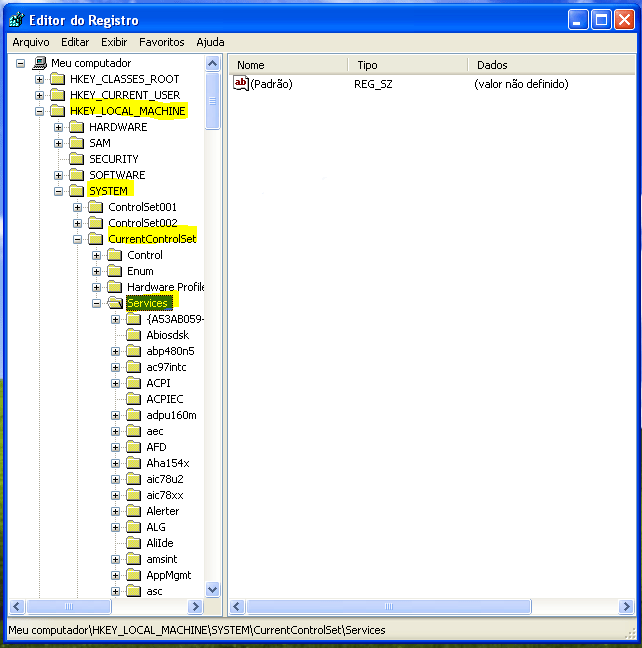Viewport: 642px width, 648px height.
Task: Collapse the CurrentControlSet branch
Action: pos(78,239)
